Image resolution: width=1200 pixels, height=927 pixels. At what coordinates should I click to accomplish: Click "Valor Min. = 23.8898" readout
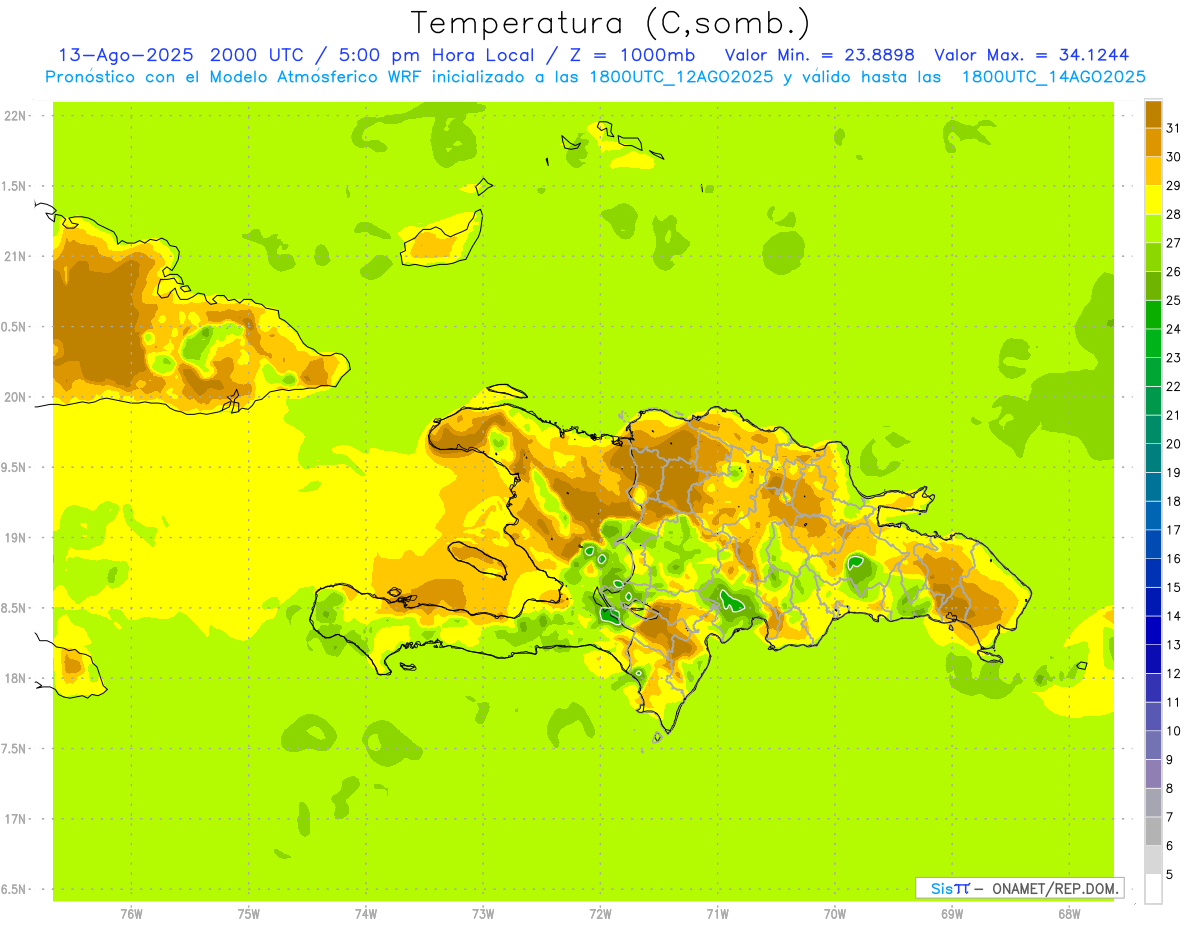coord(819,55)
